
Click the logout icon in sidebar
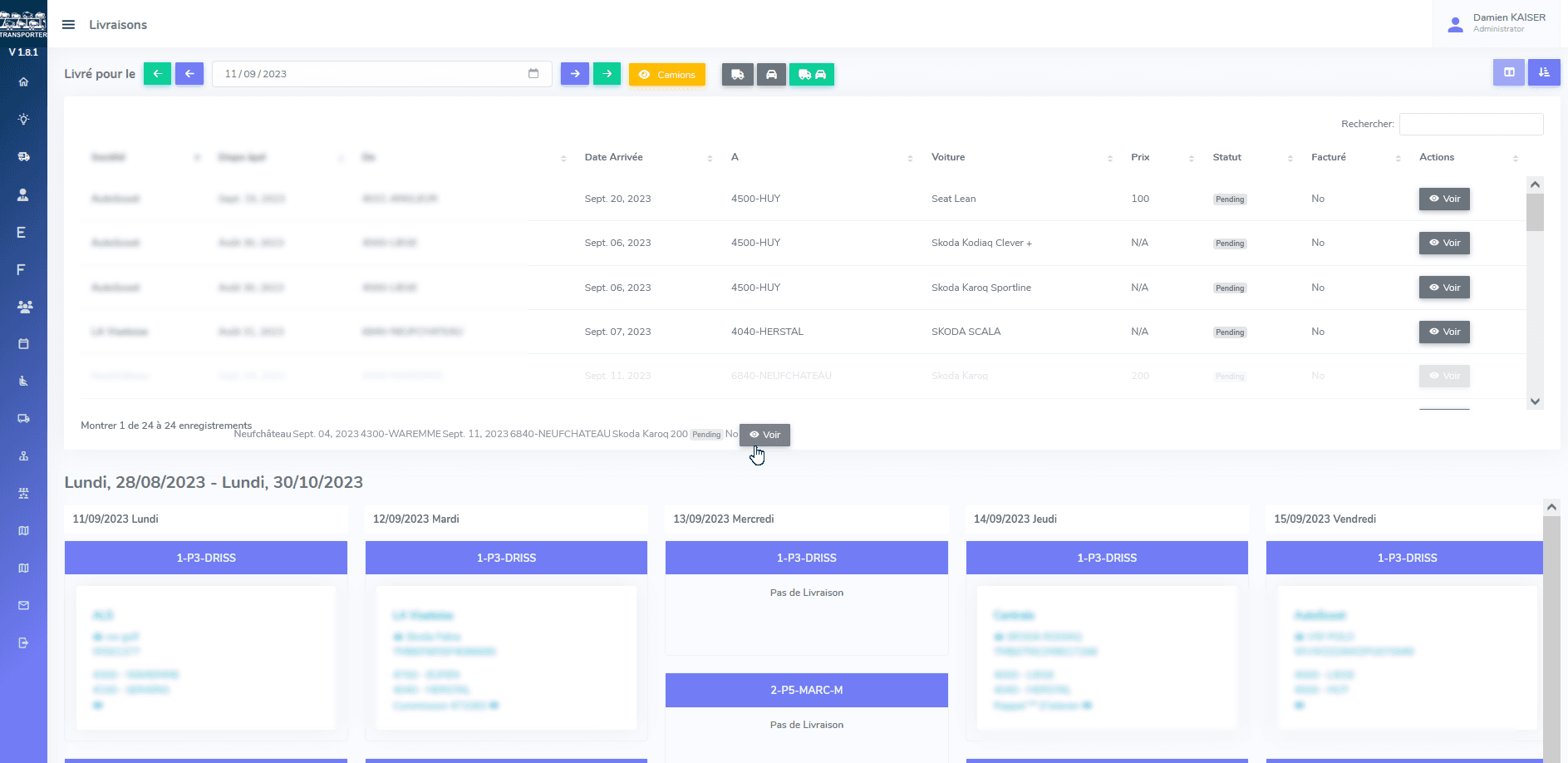click(23, 642)
